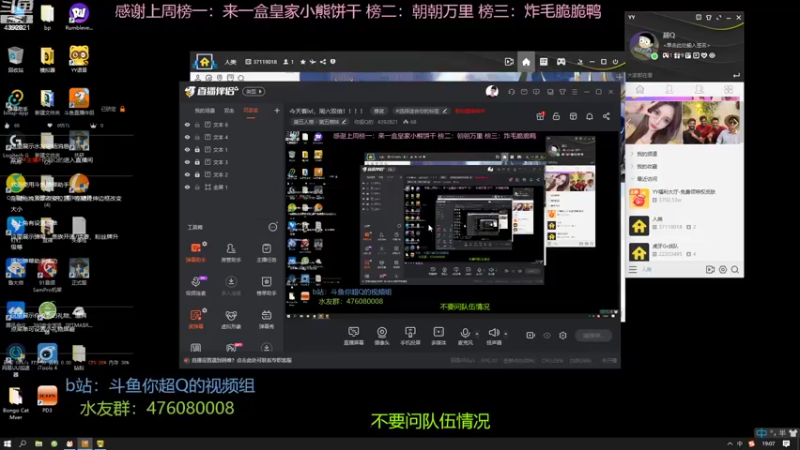Viewport: 800px width, 450px height.
Task: Open the taskbar search magnifier
Action: click(x=22, y=444)
